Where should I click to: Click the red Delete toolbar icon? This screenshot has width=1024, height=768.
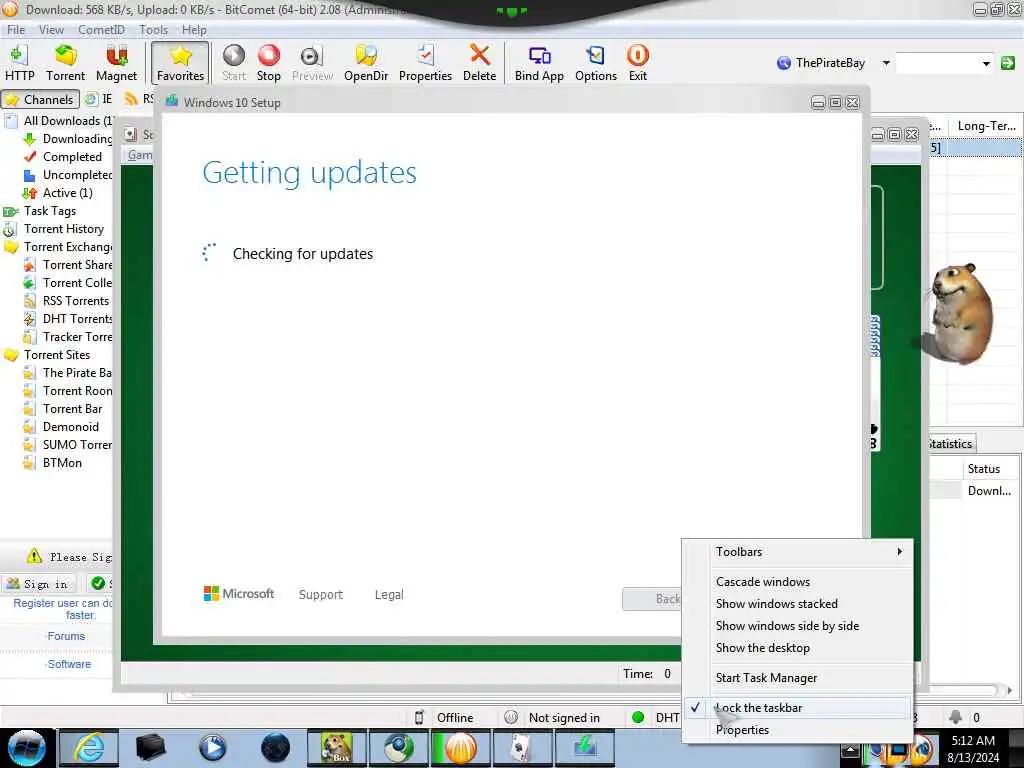click(x=479, y=63)
